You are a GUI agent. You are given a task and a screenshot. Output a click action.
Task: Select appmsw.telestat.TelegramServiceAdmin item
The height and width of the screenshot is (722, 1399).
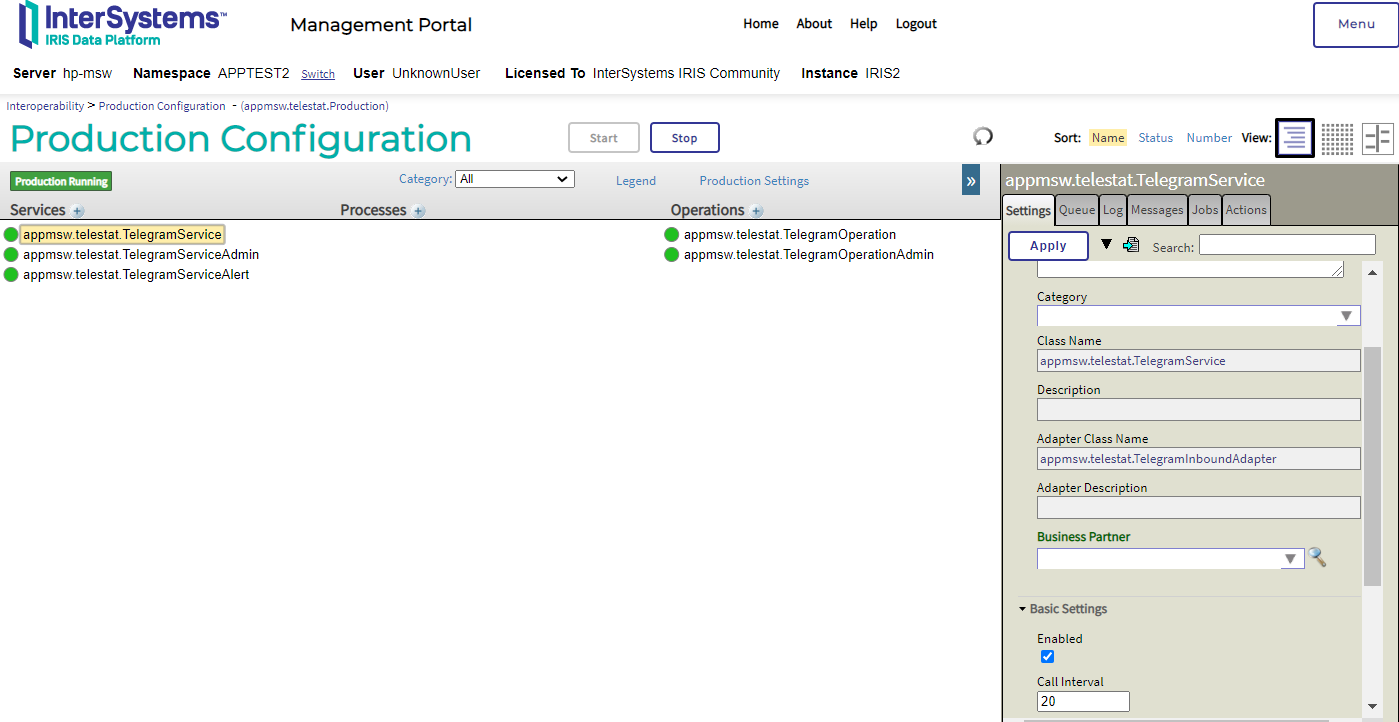[141, 255]
